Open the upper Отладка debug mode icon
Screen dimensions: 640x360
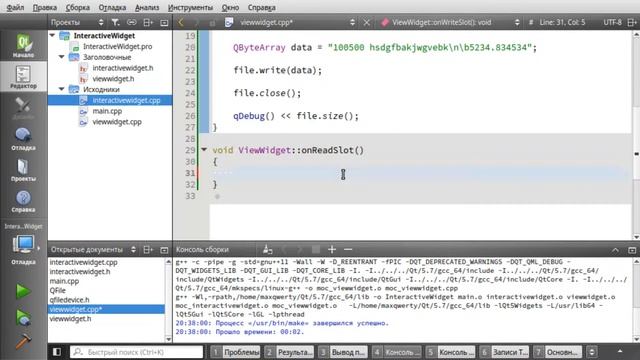click(x=23, y=139)
